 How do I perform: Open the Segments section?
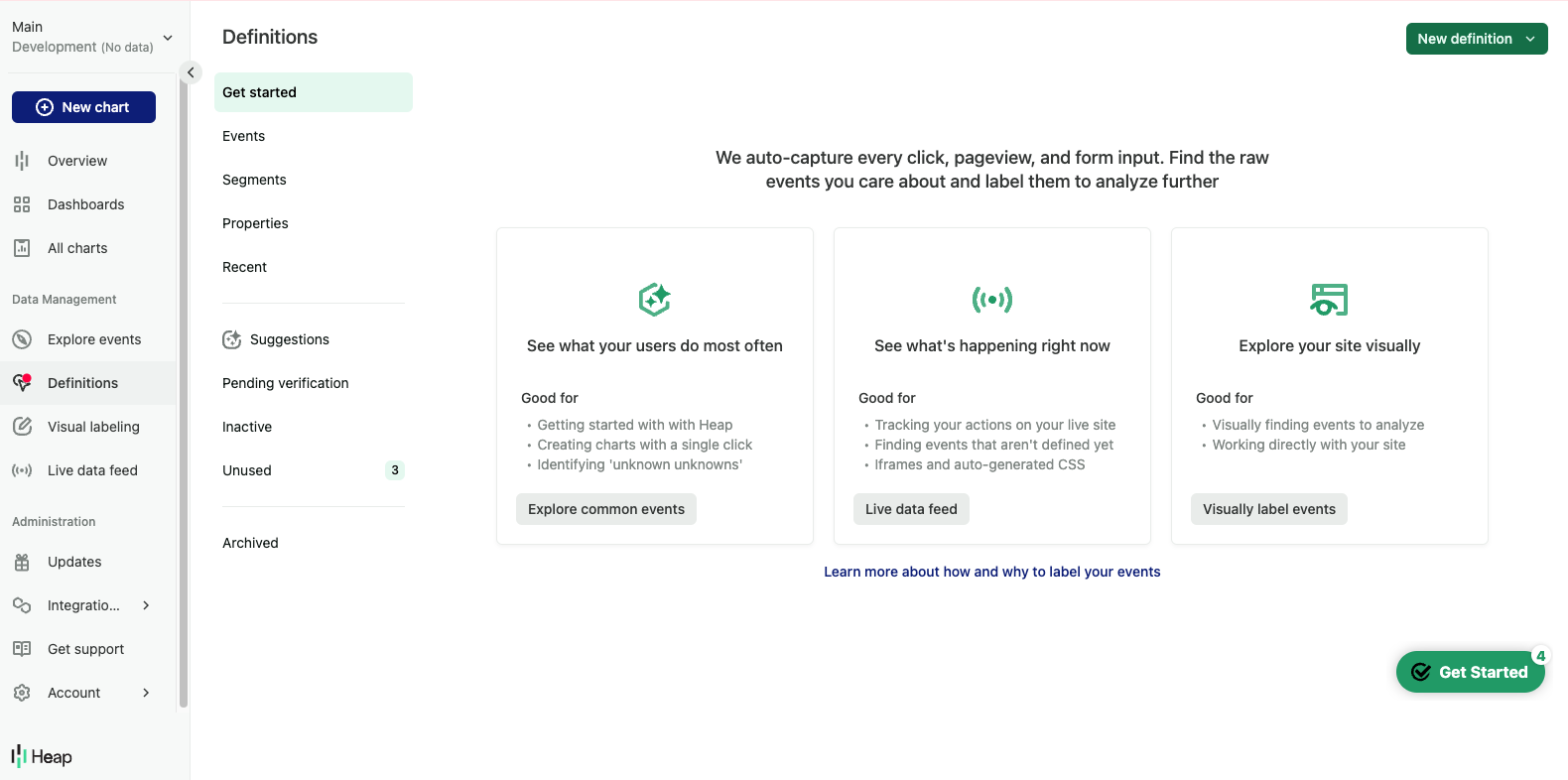pos(254,180)
